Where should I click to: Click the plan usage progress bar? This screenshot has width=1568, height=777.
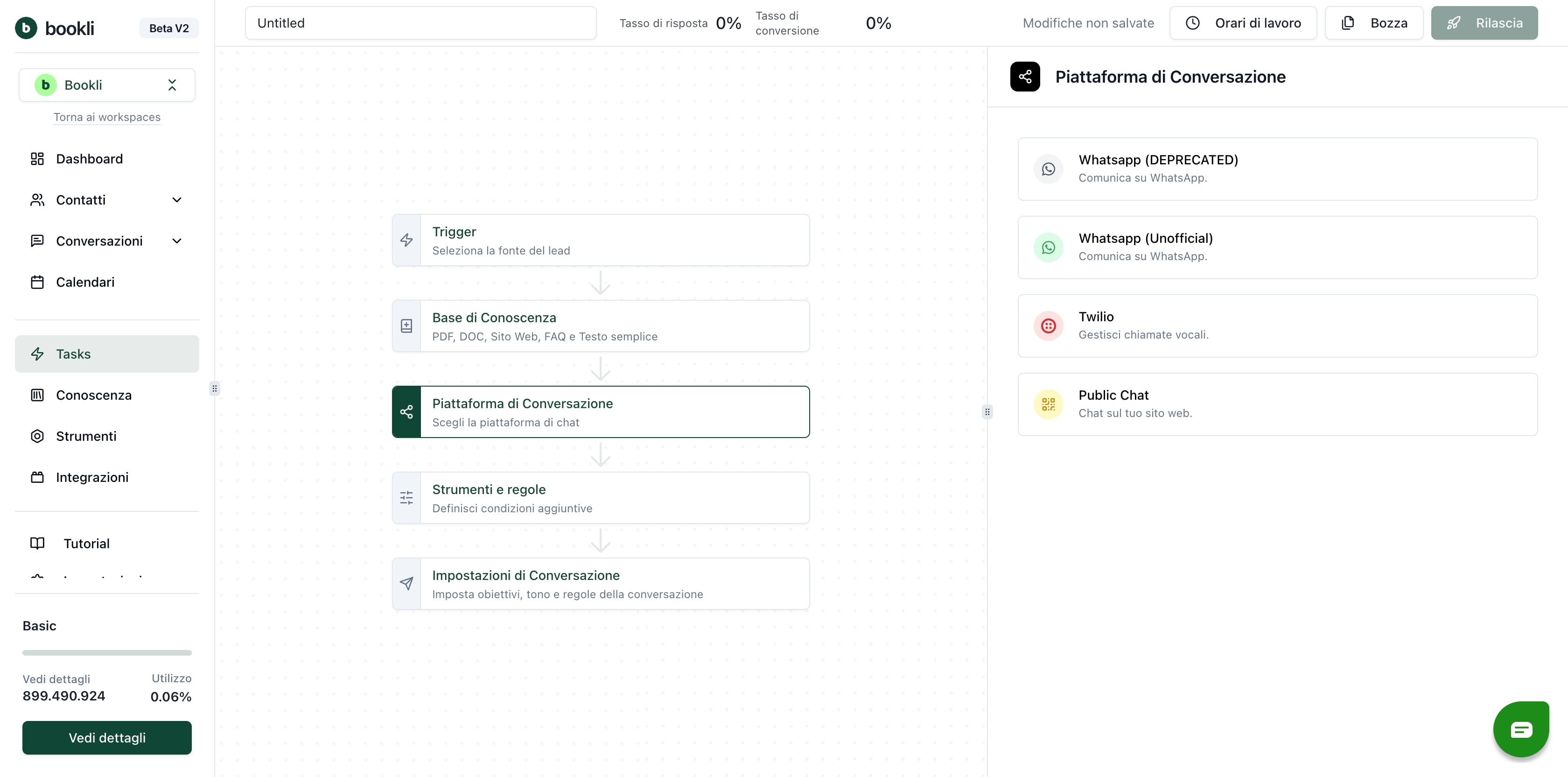[106, 653]
